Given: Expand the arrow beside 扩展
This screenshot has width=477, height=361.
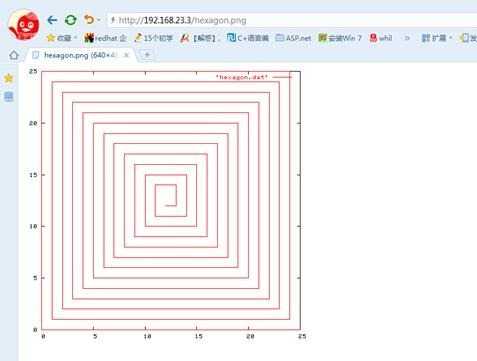Looking at the screenshot, I should tap(450, 38).
